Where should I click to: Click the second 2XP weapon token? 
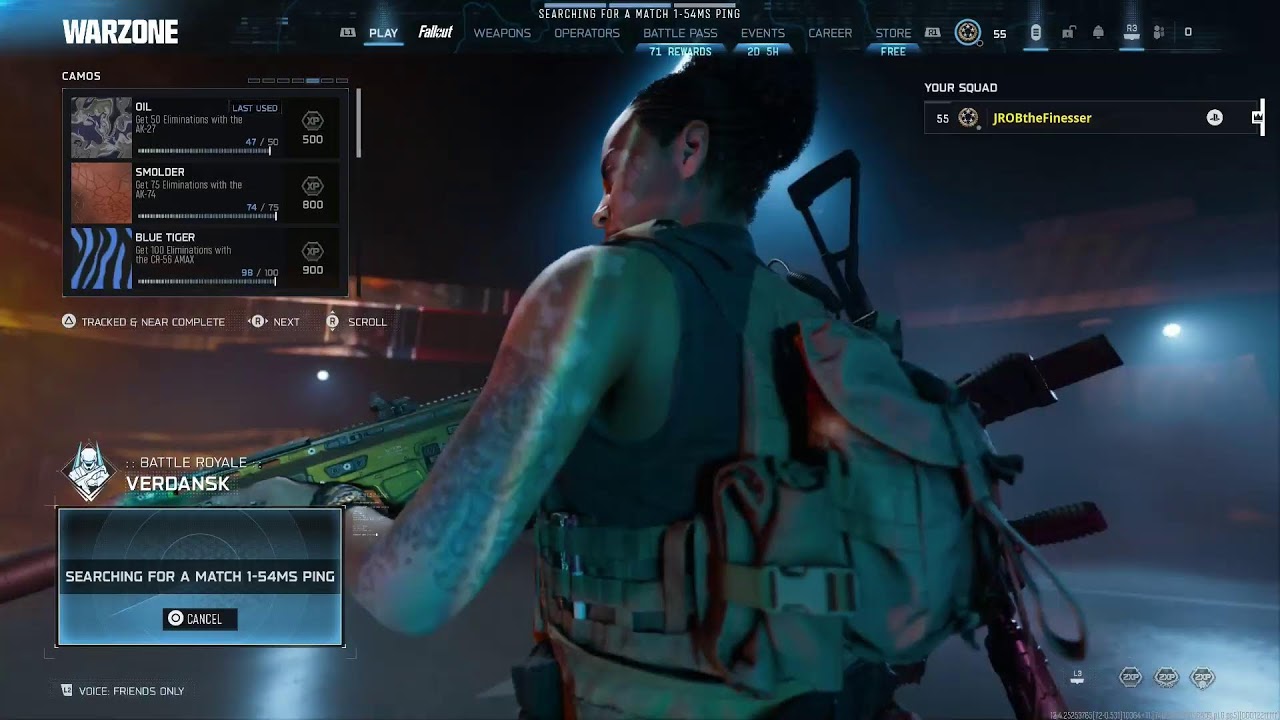click(1167, 677)
